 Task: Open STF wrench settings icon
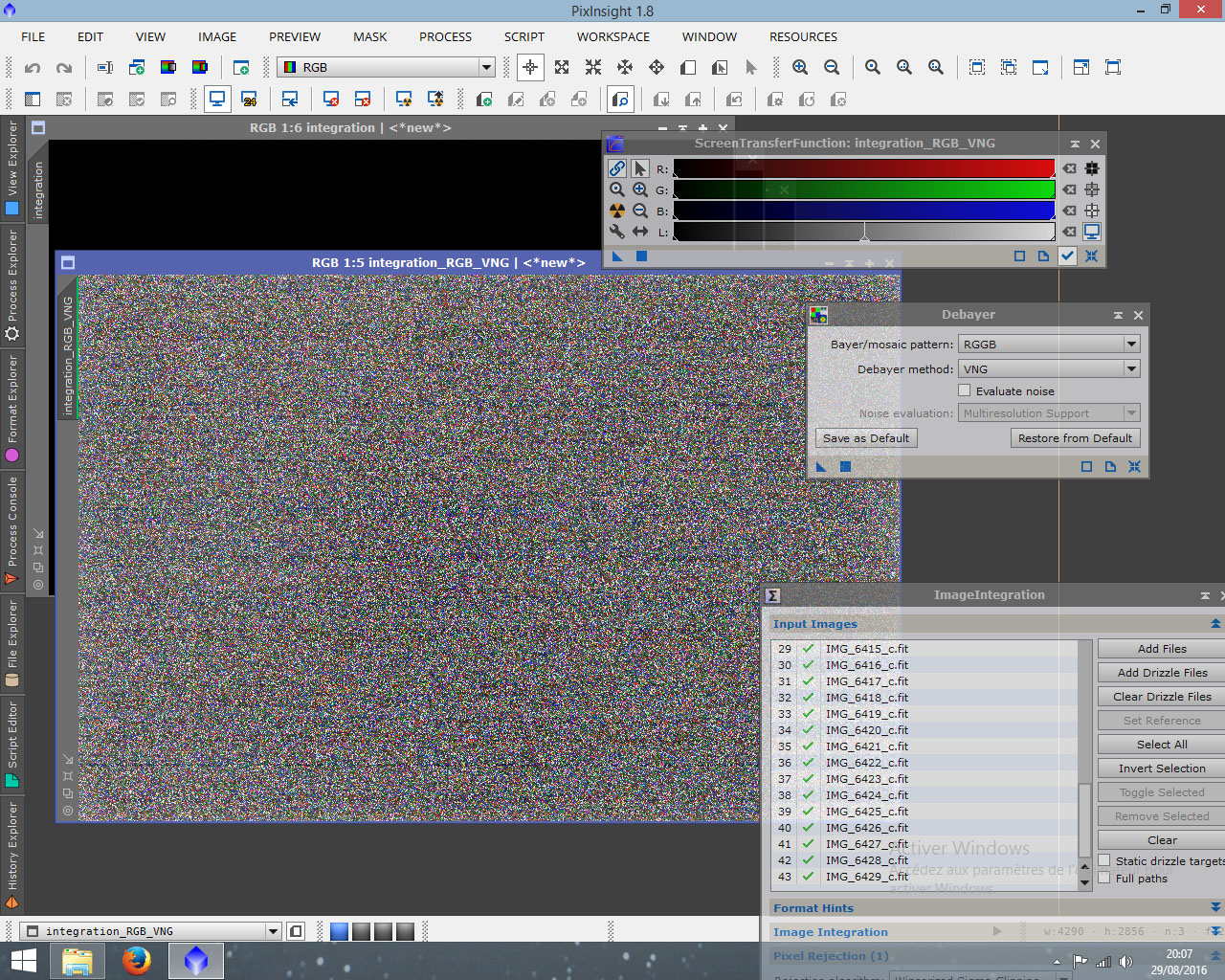tap(617, 232)
